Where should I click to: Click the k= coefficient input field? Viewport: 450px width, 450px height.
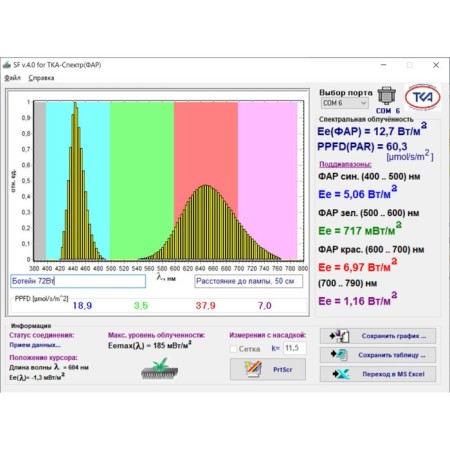(x=295, y=348)
